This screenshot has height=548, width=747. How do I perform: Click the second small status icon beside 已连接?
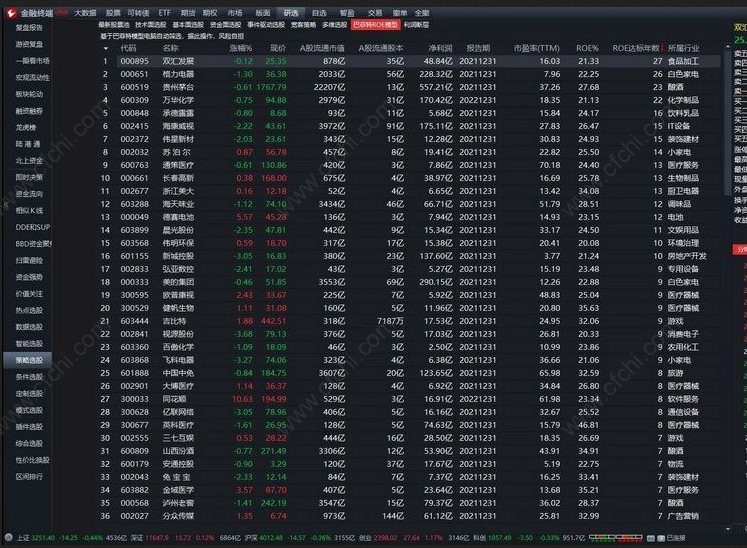tap(661, 538)
